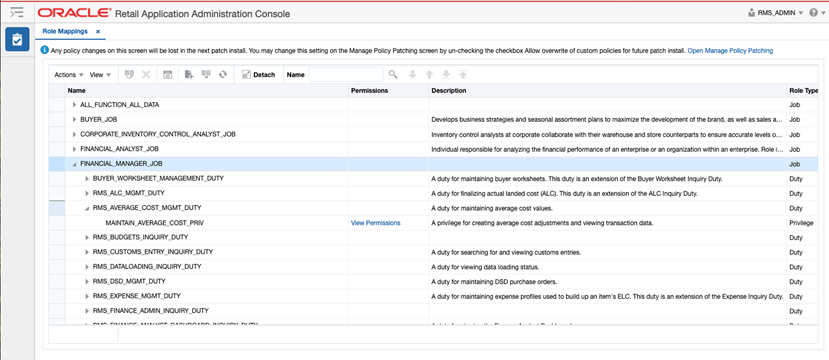Collapse FINANCIAL_MANAGER_JOB node
829x360 pixels.
[x=75, y=164]
